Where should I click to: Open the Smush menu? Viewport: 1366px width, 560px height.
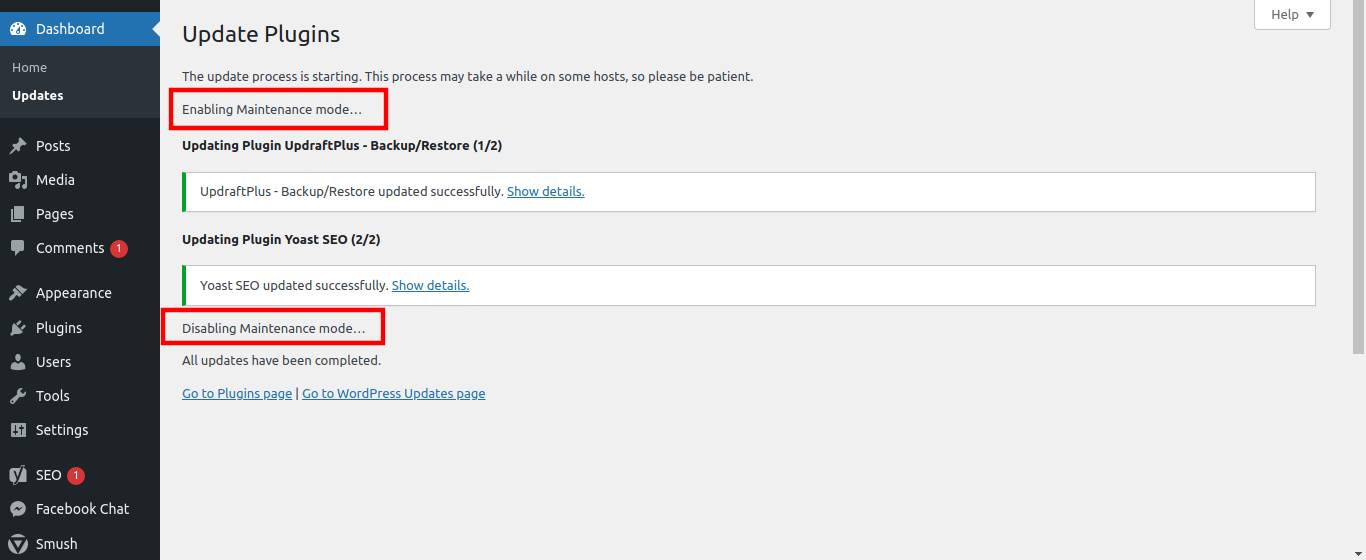tap(80, 544)
